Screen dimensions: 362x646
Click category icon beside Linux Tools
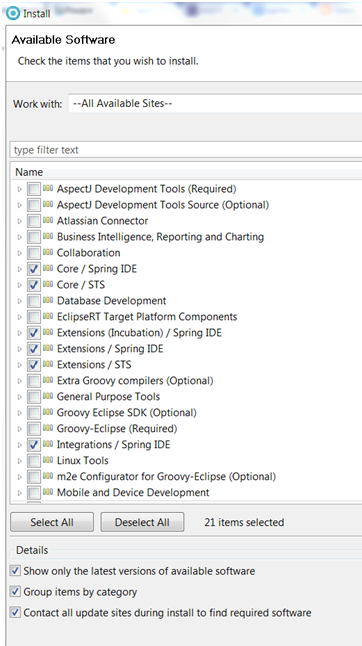point(48,461)
